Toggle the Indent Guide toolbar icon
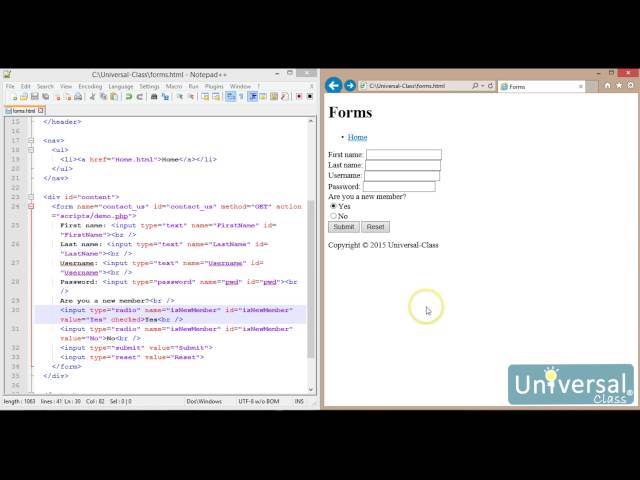The image size is (640, 480). point(253,97)
